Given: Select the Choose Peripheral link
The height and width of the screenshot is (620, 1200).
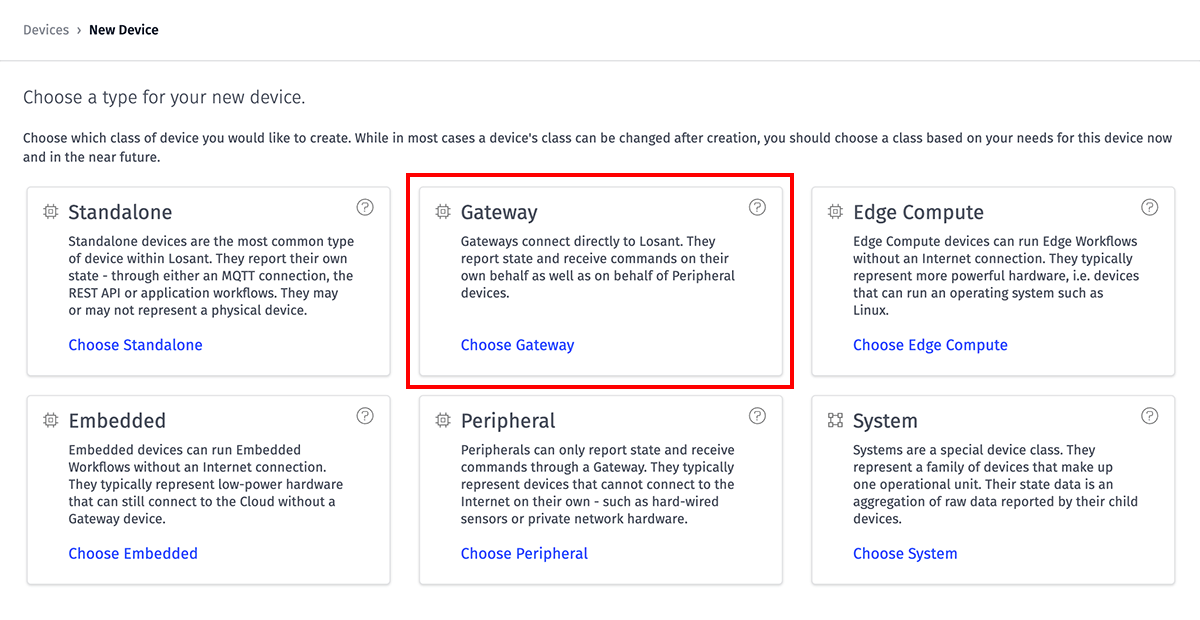Looking at the screenshot, I should [524, 553].
